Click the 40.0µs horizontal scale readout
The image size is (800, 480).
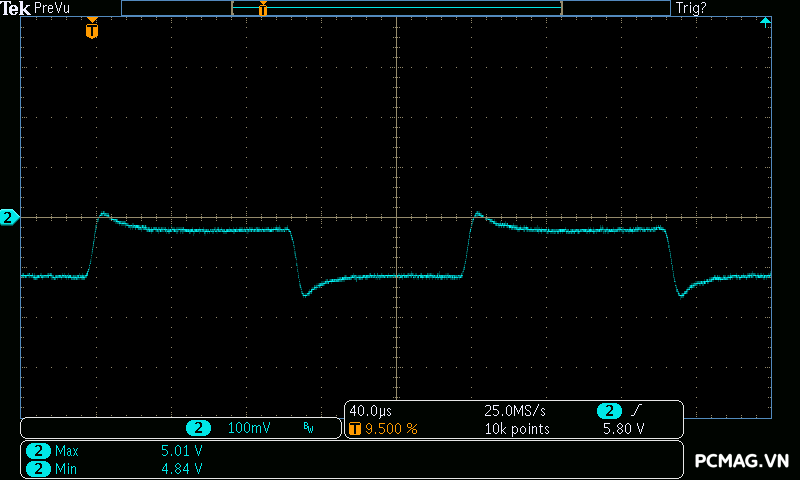coord(370,411)
